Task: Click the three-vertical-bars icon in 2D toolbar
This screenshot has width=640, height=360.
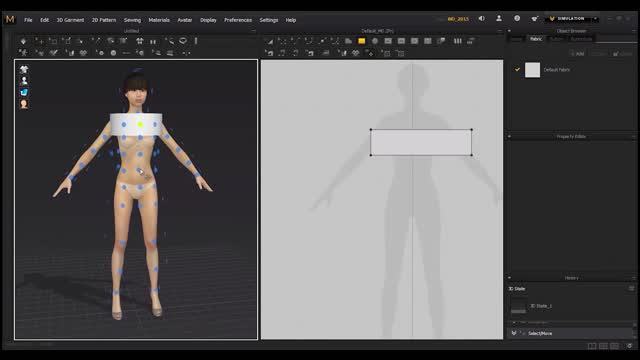Action: [x=458, y=41]
